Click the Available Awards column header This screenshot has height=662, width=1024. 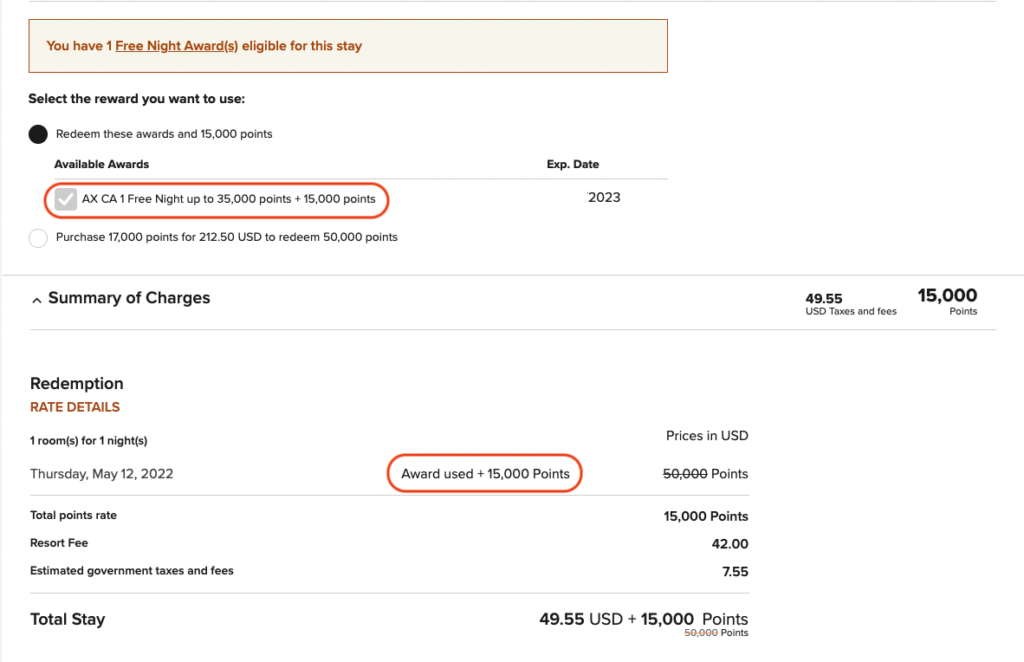pos(102,164)
